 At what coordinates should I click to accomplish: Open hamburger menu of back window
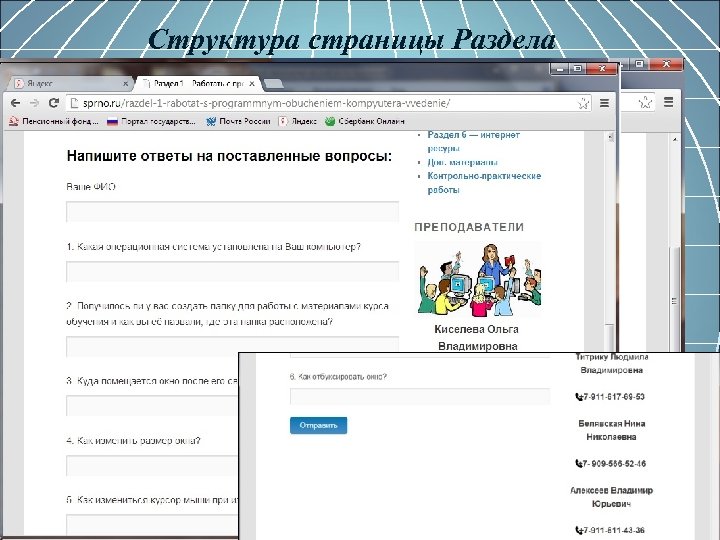click(x=669, y=102)
